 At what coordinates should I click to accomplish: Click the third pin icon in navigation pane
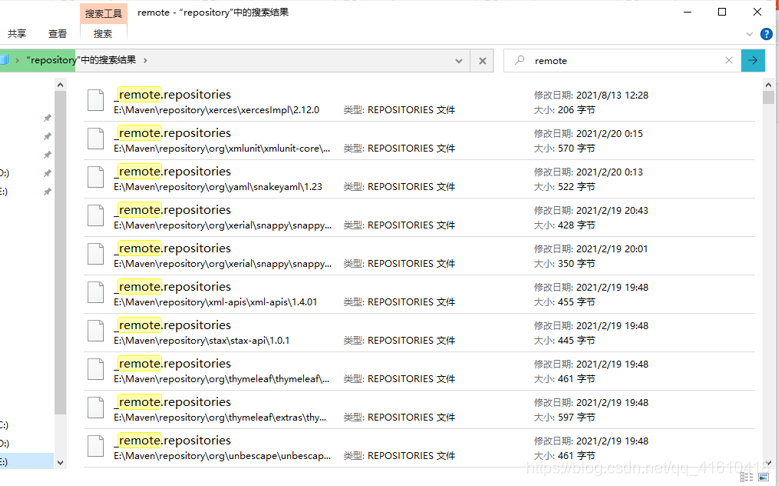point(47,155)
